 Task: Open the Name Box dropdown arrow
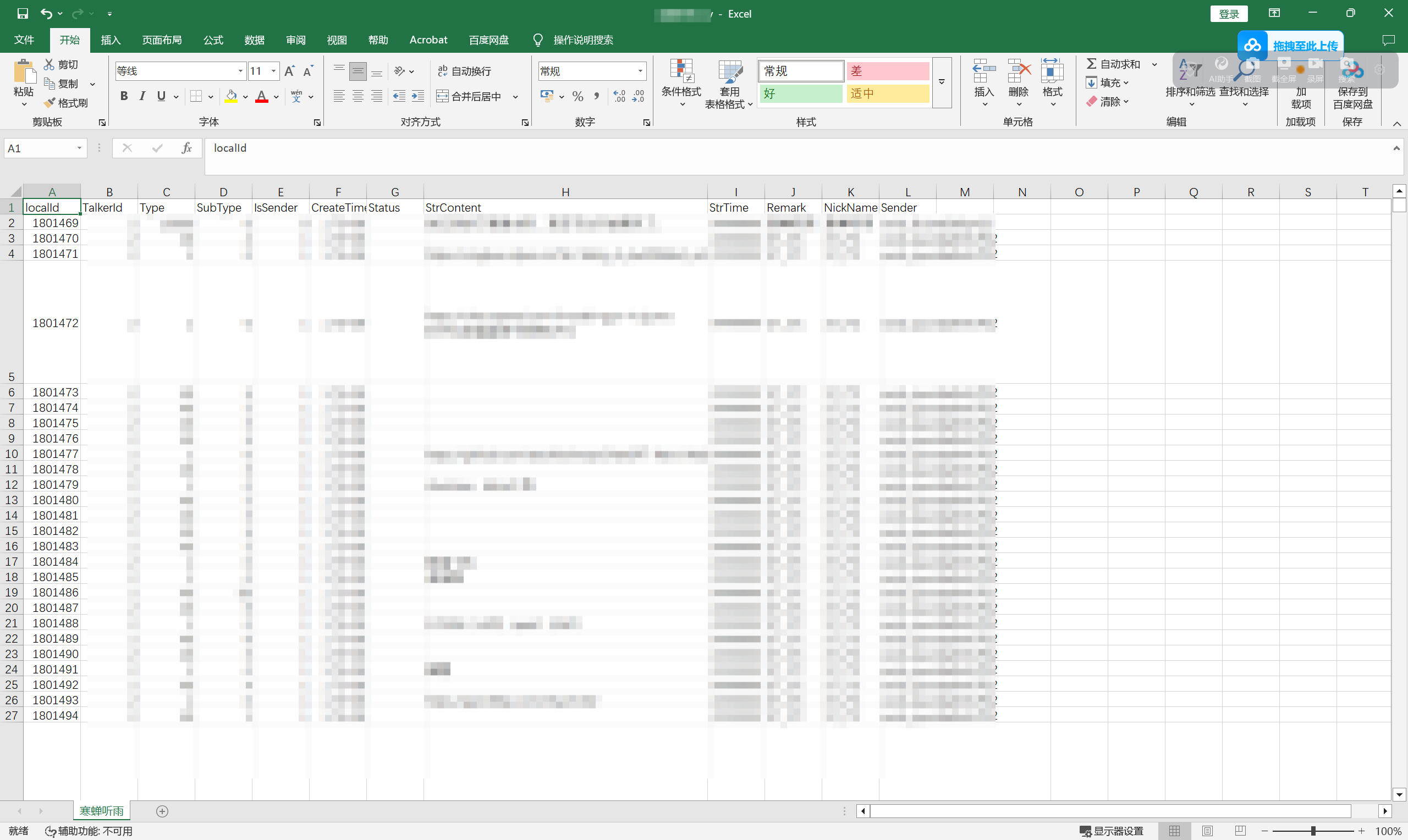pyautogui.click(x=79, y=148)
